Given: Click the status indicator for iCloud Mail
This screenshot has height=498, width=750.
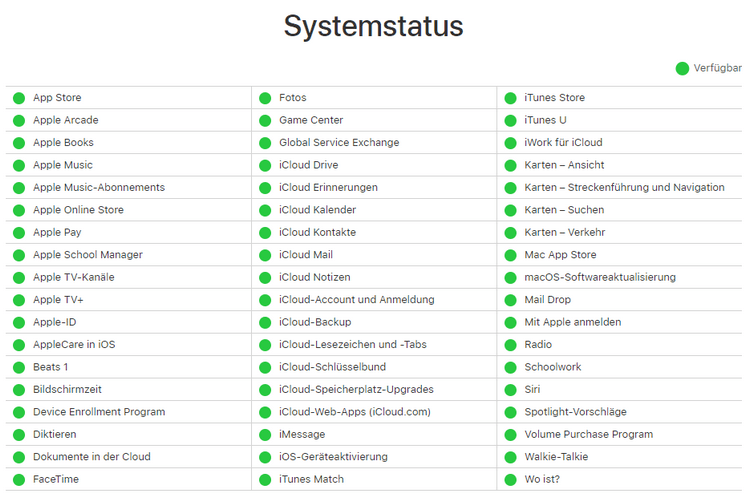Looking at the screenshot, I should tap(265, 255).
